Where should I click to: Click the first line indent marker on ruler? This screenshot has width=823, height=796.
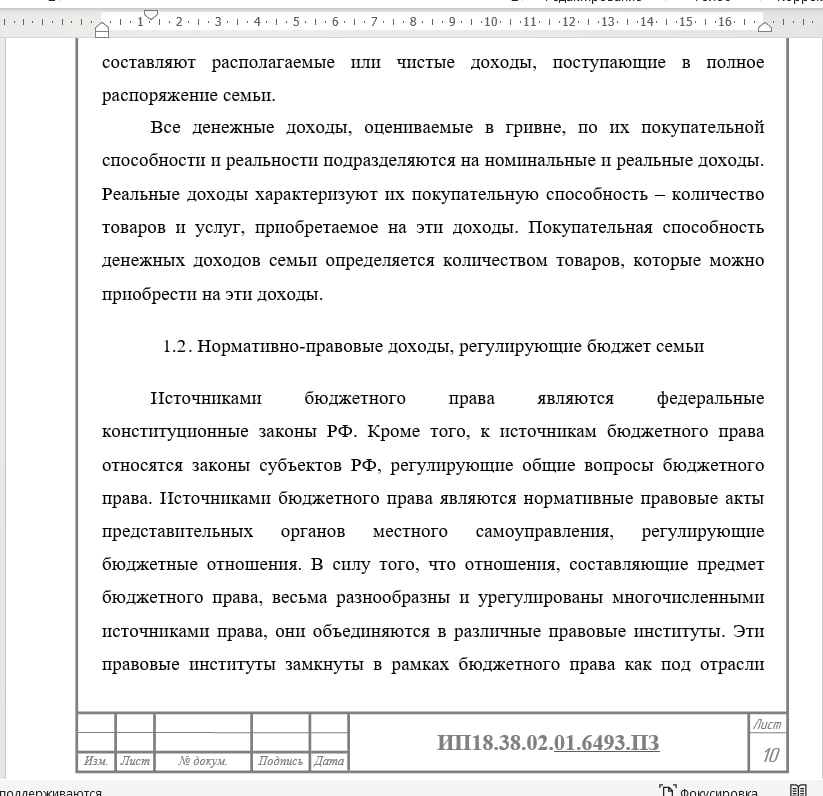[x=151, y=14]
